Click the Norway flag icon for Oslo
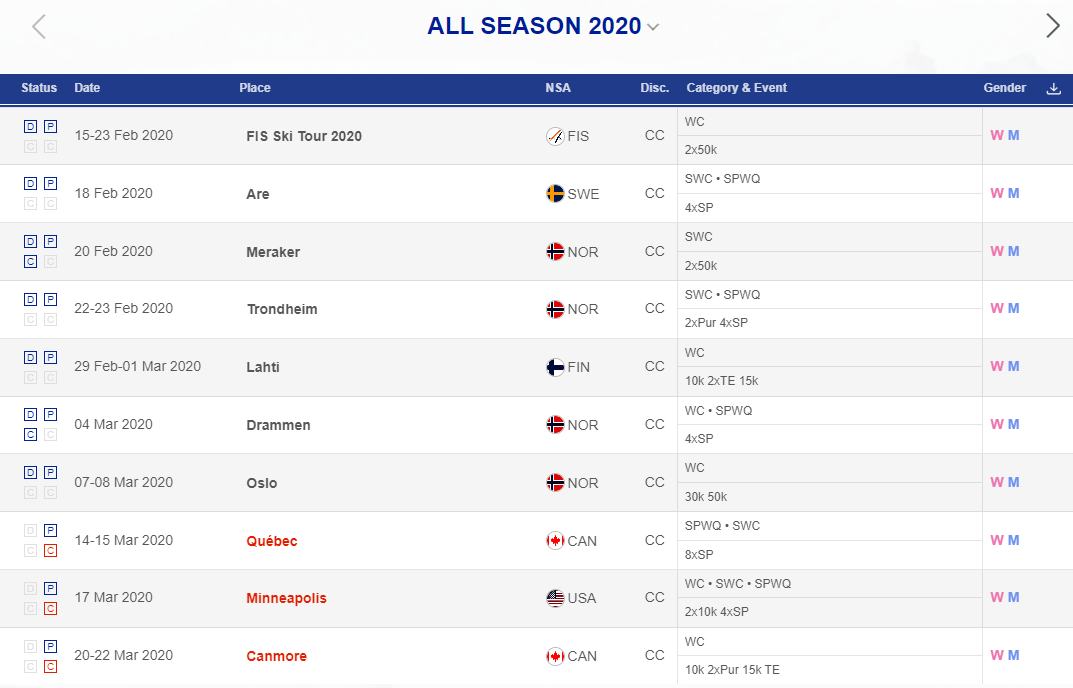 (555, 483)
